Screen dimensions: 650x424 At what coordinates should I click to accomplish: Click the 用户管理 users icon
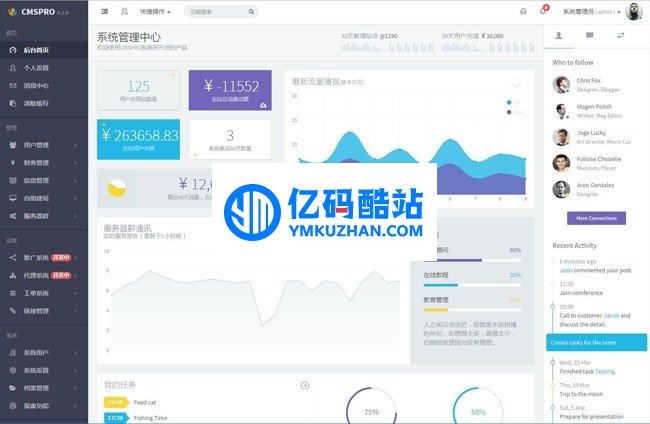[13, 145]
